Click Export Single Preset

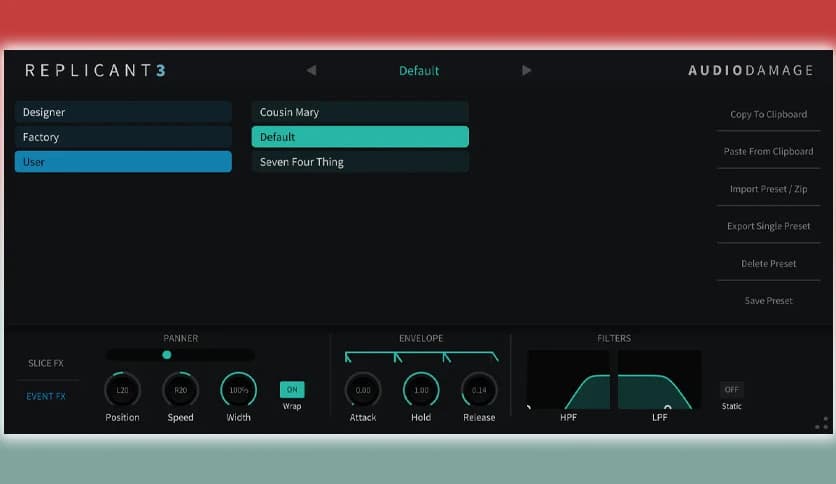point(768,226)
